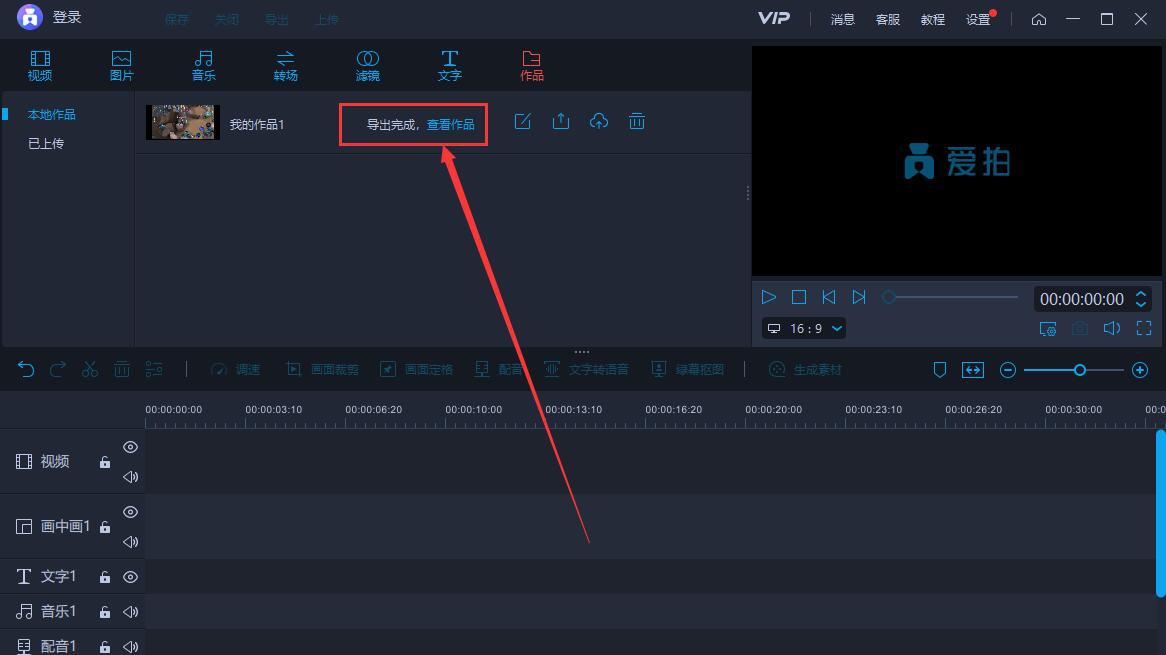The image size is (1166, 655).
Task: Mute the 画中画1 track audio
Action: (130, 541)
